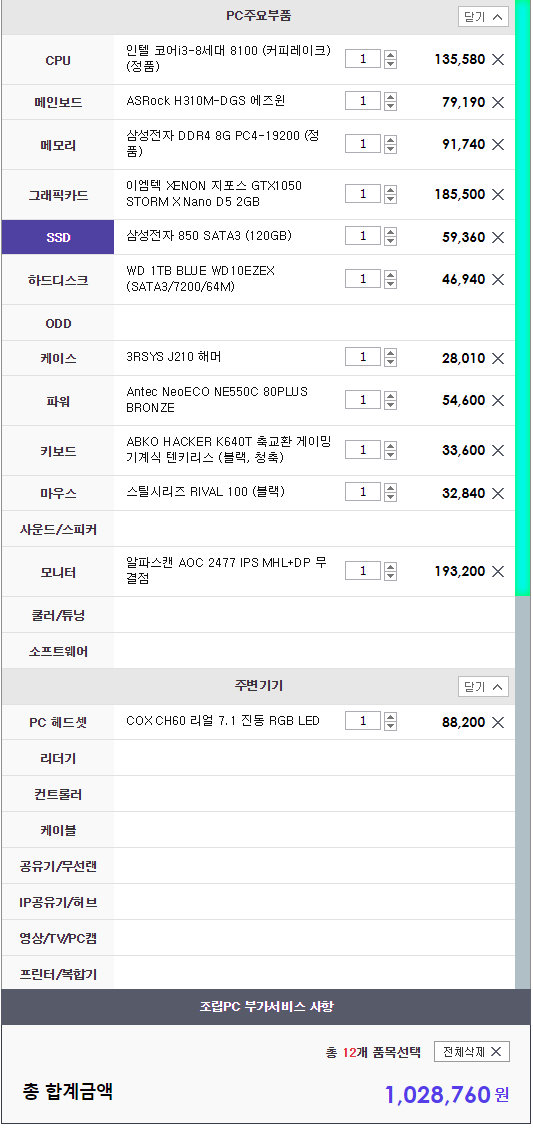Image resolution: width=533 pixels, height=1131 pixels.
Task: Remove the PC 헤드셋 item via X
Action: click(x=498, y=722)
